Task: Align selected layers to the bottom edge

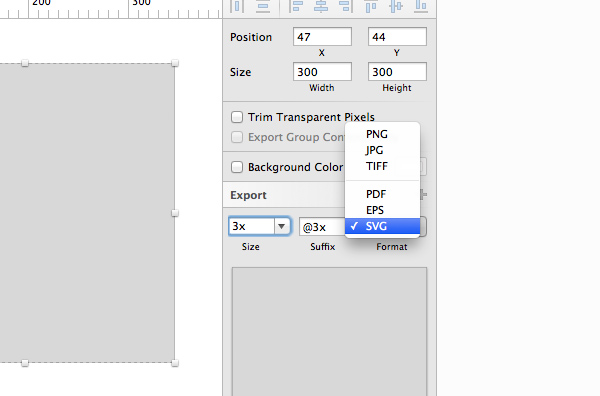Action: click(x=421, y=6)
